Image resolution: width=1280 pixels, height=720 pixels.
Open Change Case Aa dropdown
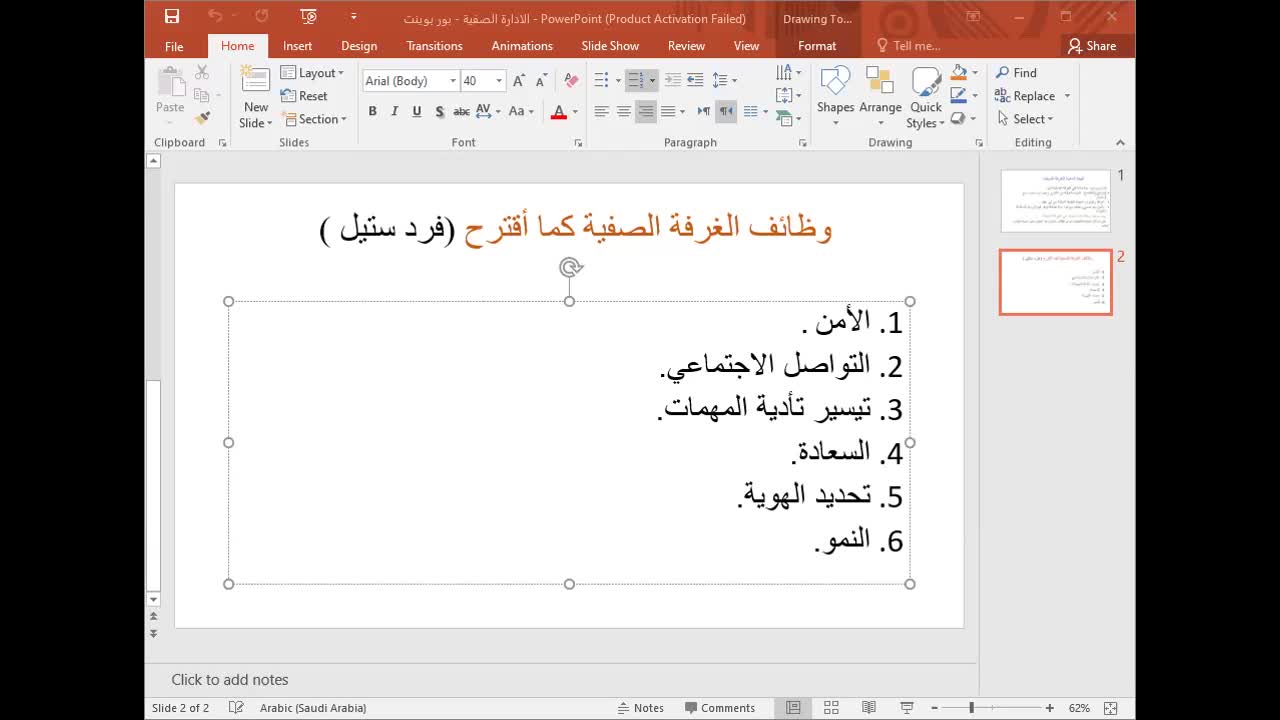coord(521,111)
